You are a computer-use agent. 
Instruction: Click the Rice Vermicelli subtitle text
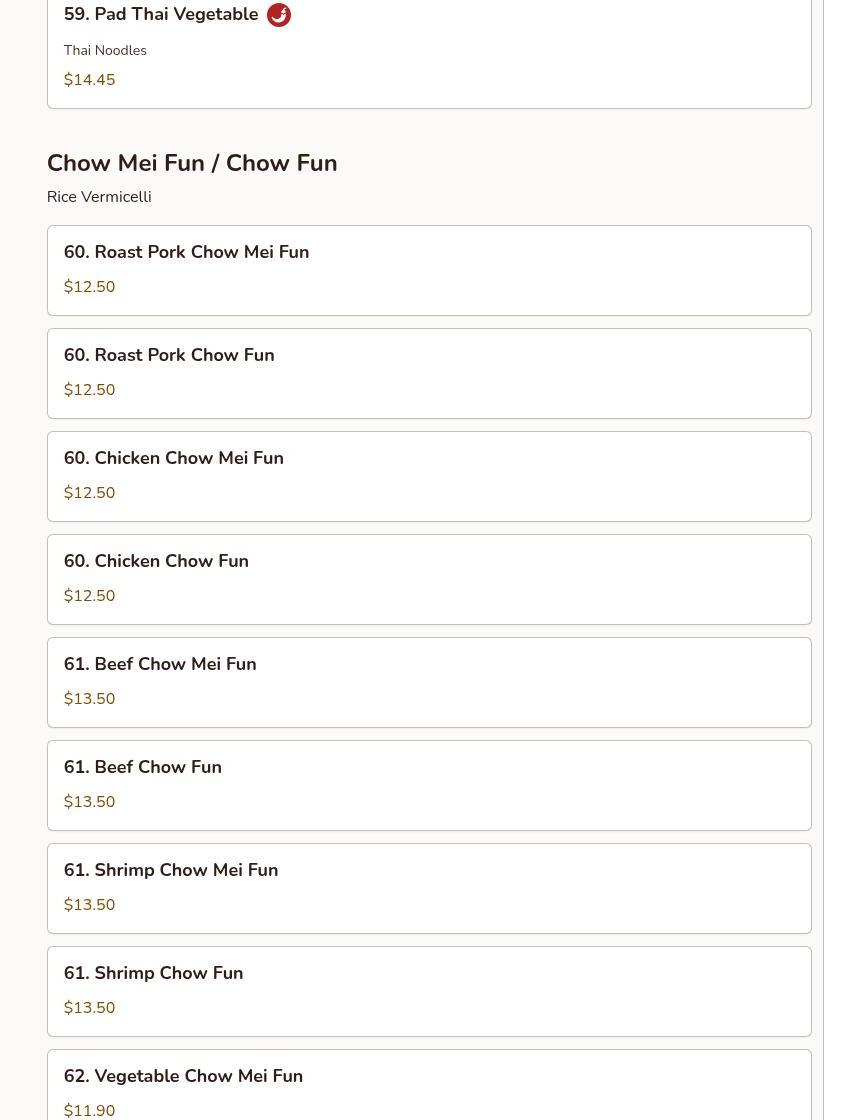(99, 196)
